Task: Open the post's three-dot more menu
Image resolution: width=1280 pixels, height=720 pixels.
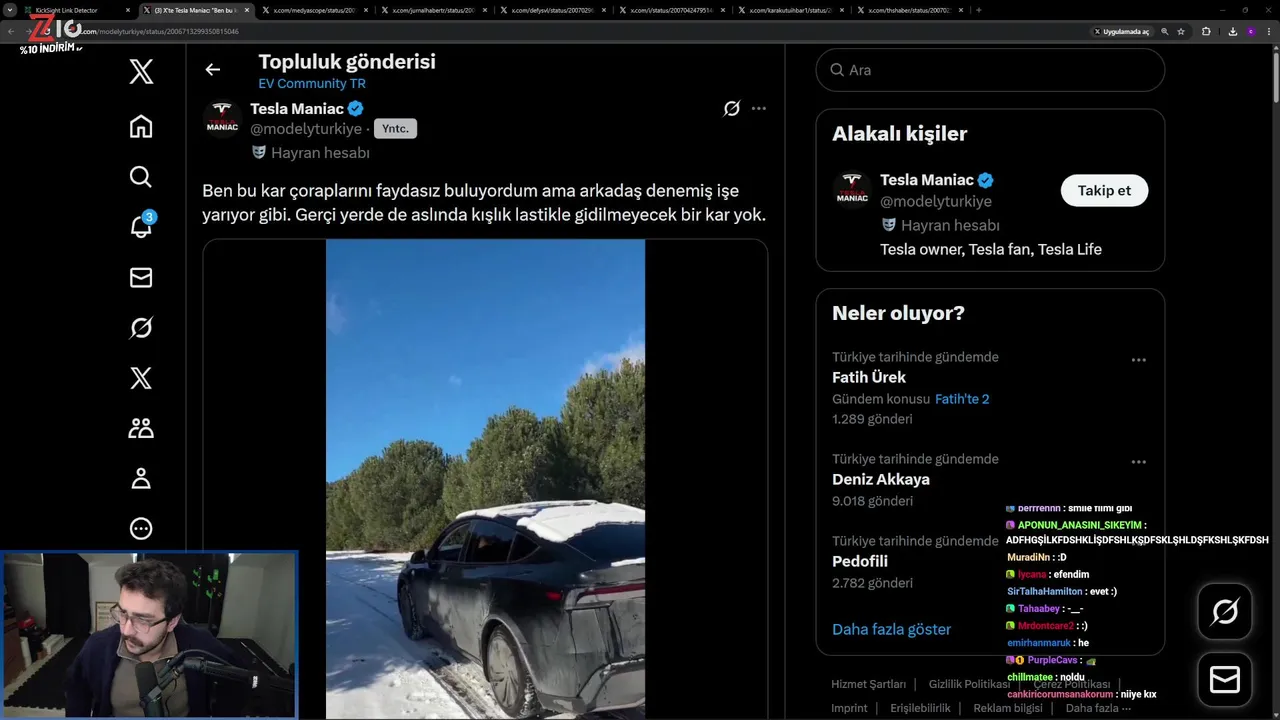Action: (x=759, y=108)
